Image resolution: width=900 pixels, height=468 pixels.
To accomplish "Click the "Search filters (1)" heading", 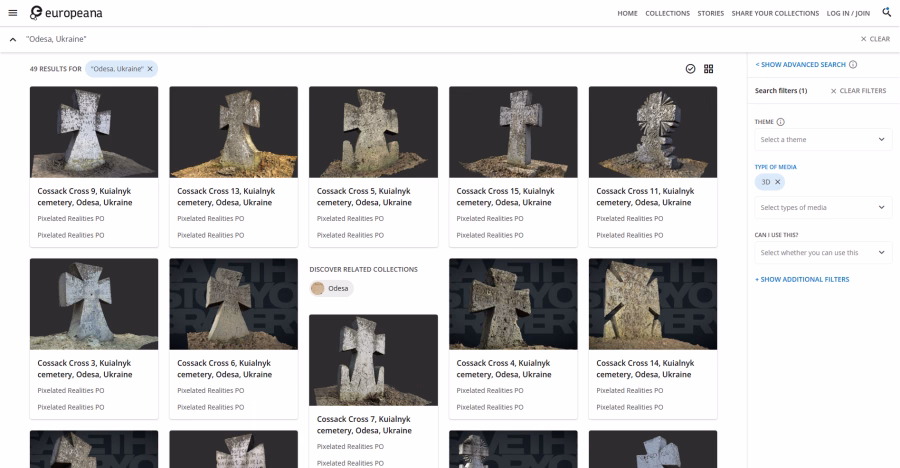I will coord(781,91).
